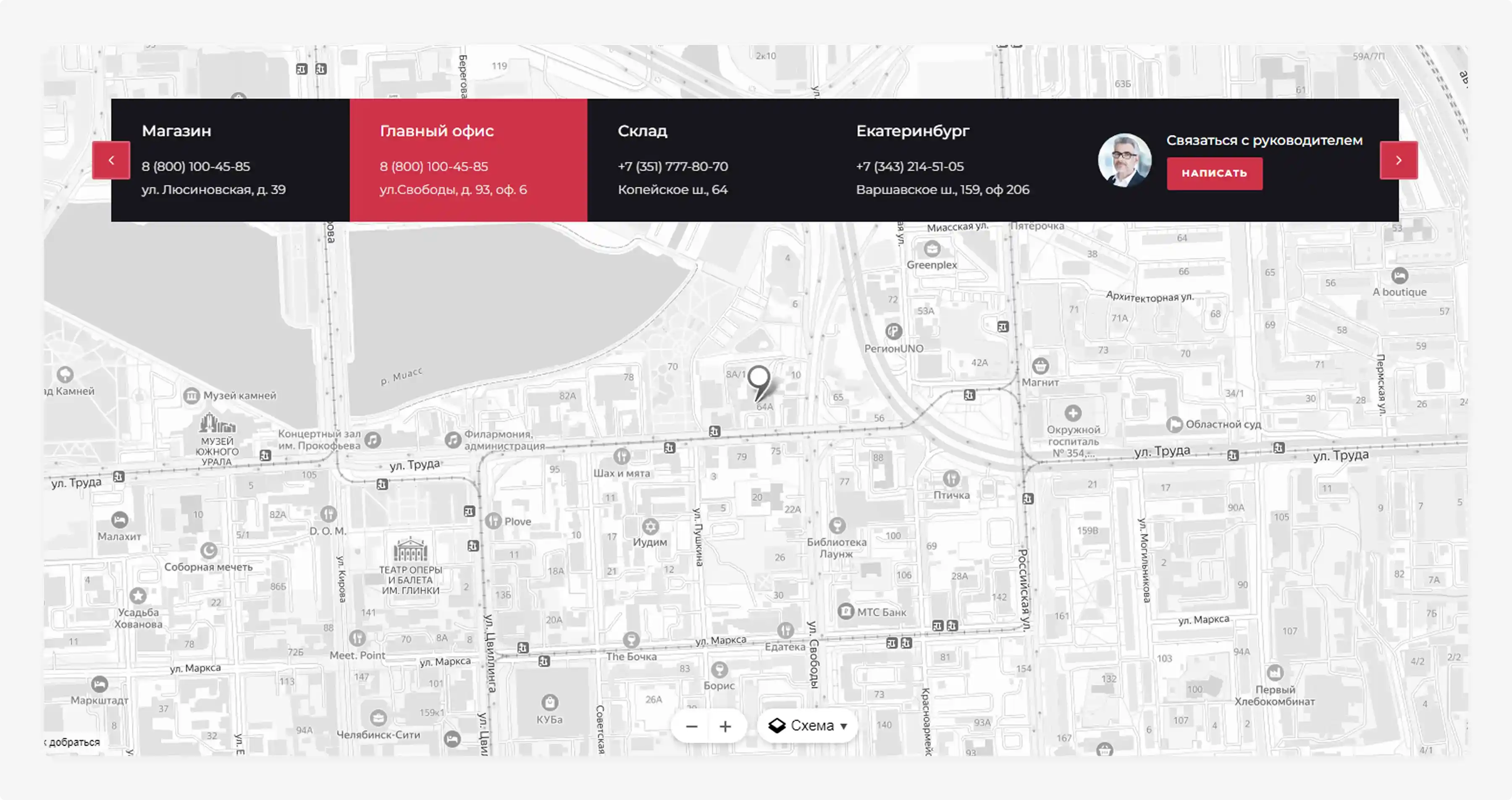Click the Магнит shop icon

coord(1040,366)
